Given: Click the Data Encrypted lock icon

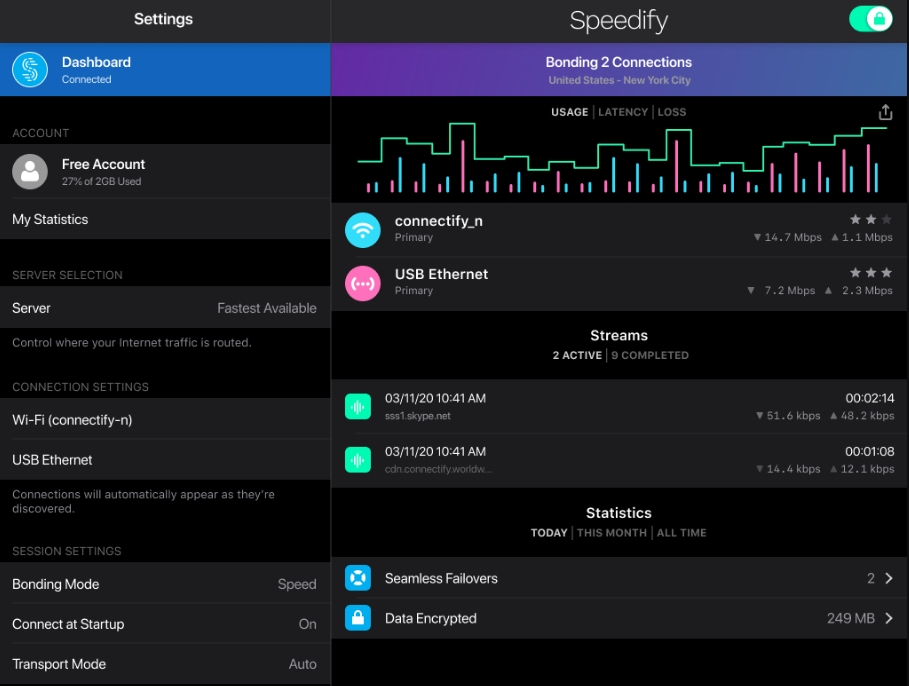Looking at the screenshot, I should click(358, 618).
